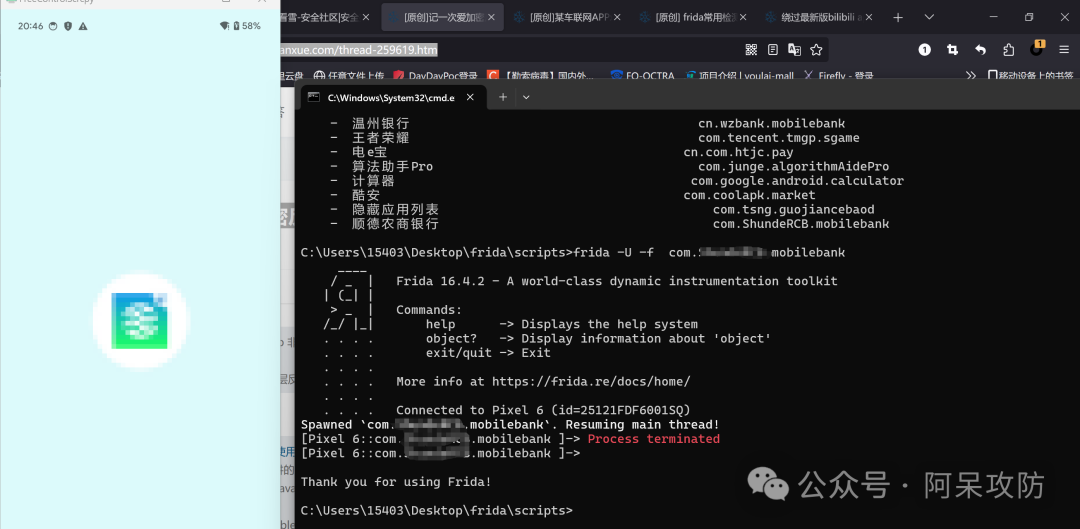The image size is (1080, 529).
Task: Open the 项目介绍 | youlai-mall bookmark
Action: point(740,76)
